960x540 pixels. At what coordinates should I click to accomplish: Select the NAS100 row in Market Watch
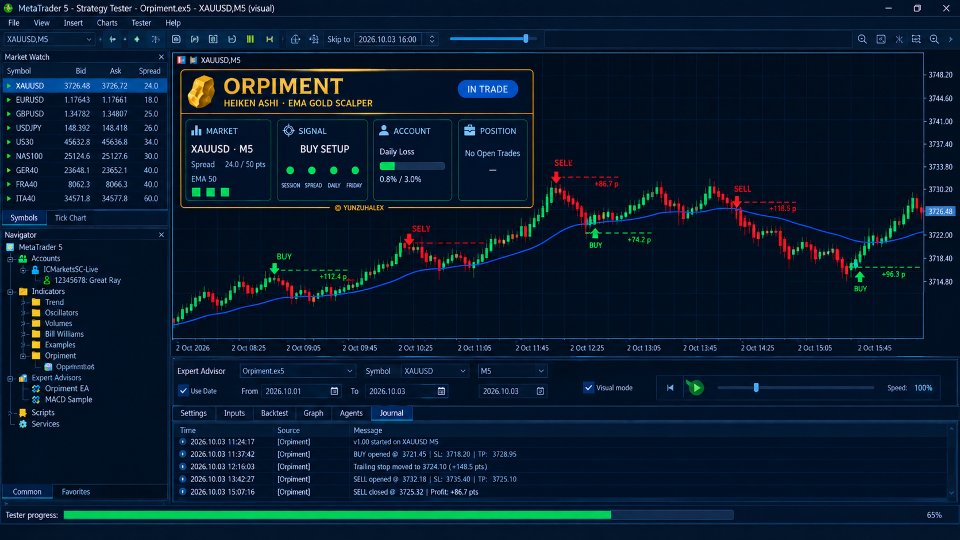tap(84, 156)
